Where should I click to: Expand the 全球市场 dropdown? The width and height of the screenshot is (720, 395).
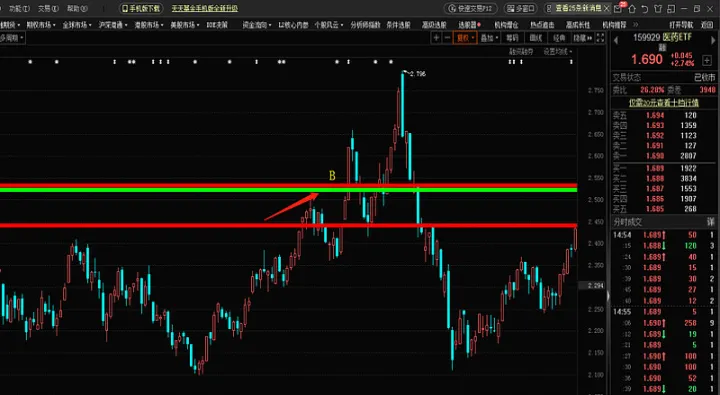tap(77, 25)
